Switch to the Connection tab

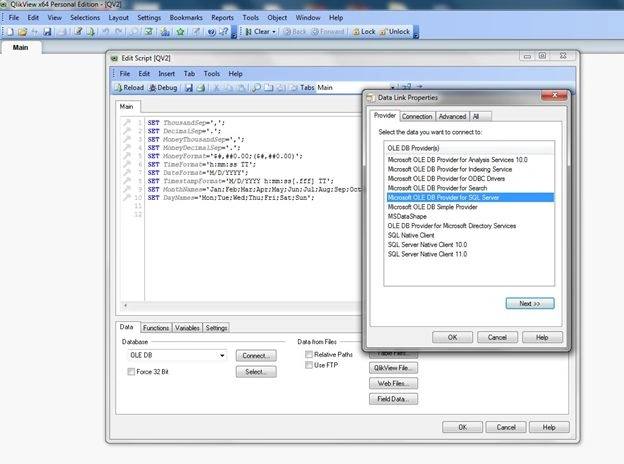tap(417, 116)
